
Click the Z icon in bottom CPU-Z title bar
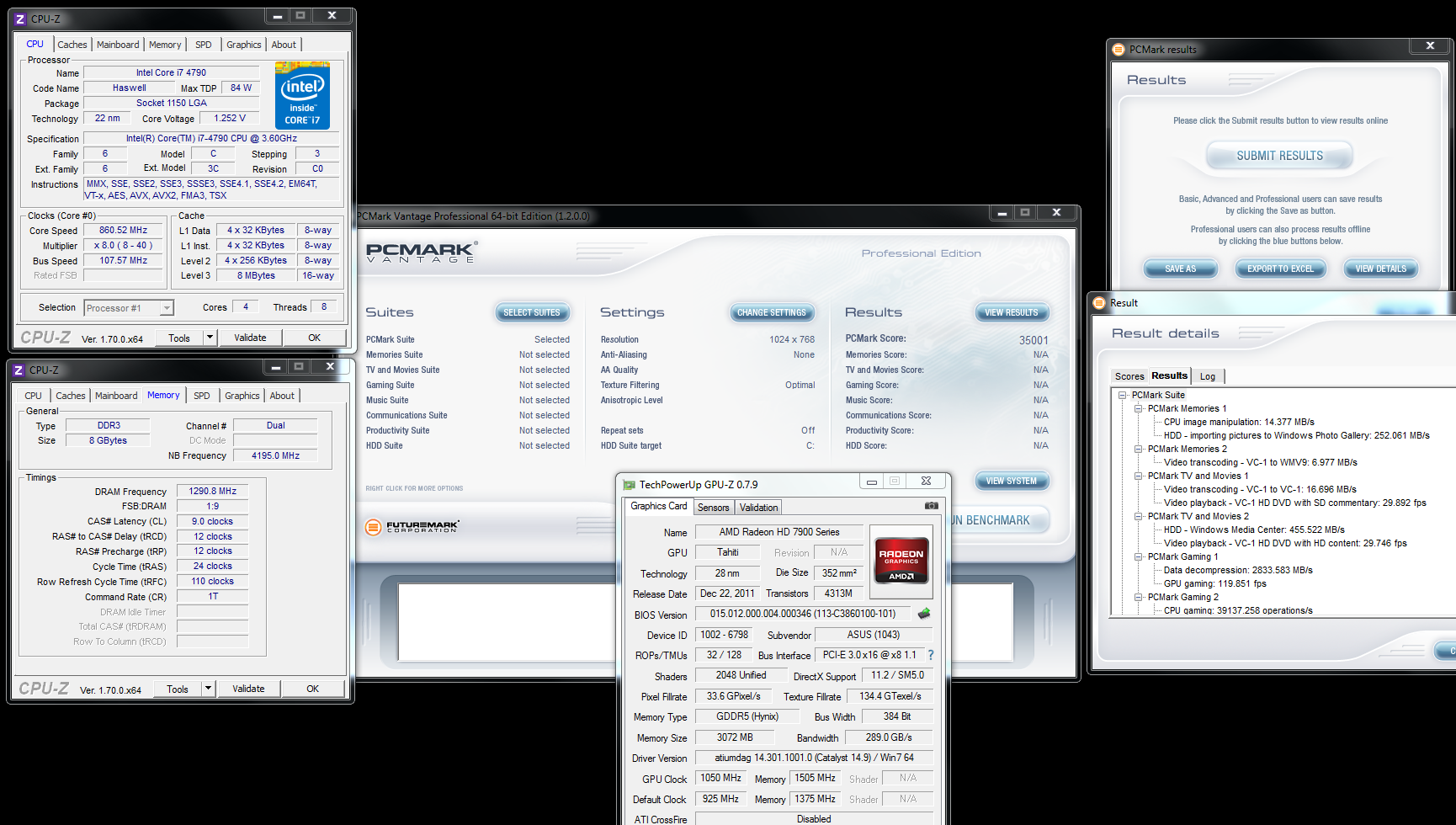click(x=19, y=370)
